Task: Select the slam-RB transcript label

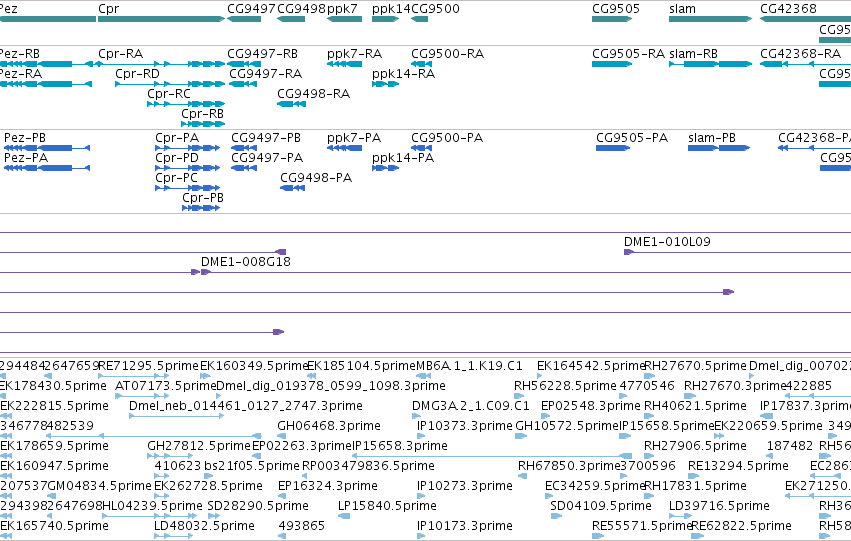Action: [694, 54]
